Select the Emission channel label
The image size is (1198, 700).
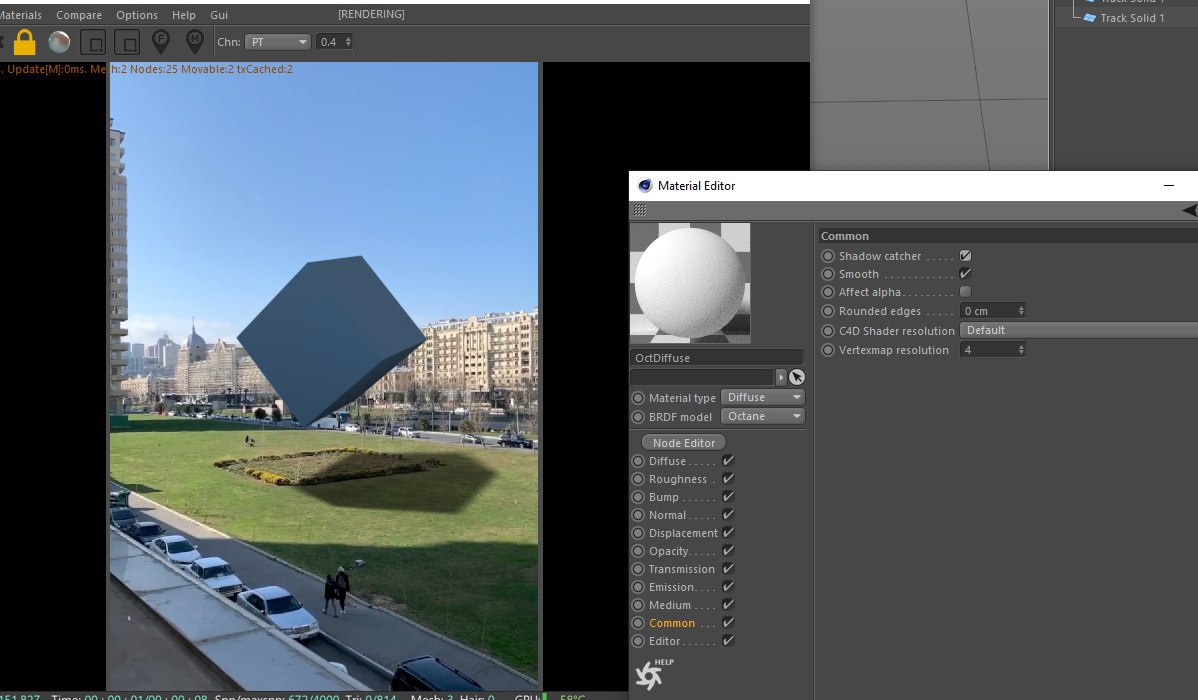click(x=672, y=587)
